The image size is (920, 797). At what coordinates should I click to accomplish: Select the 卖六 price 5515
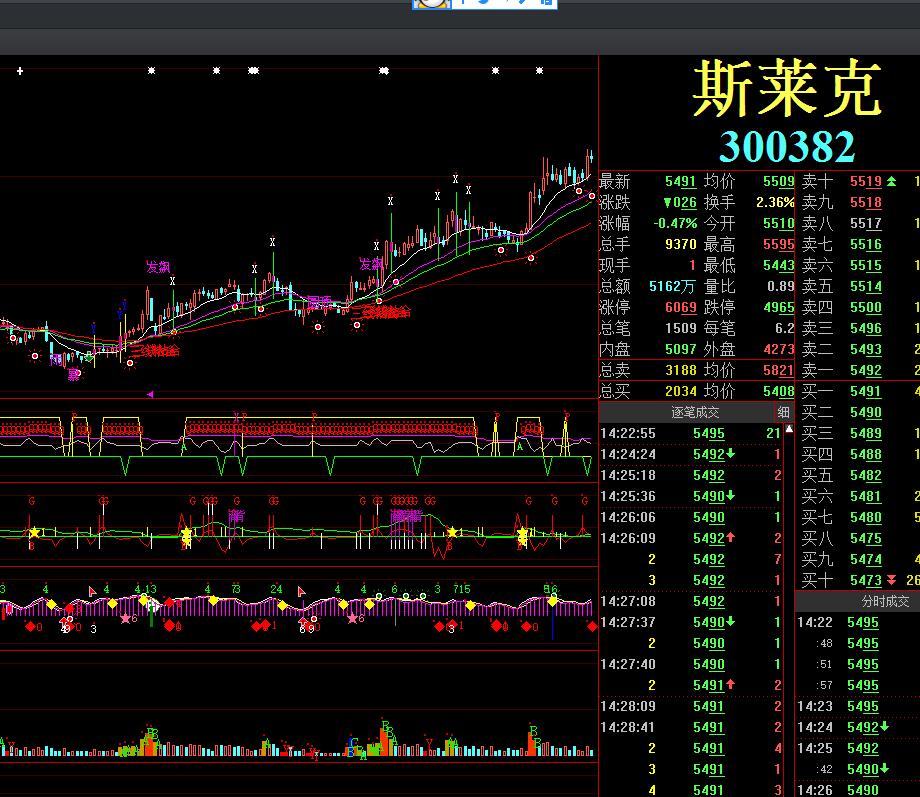click(x=865, y=265)
